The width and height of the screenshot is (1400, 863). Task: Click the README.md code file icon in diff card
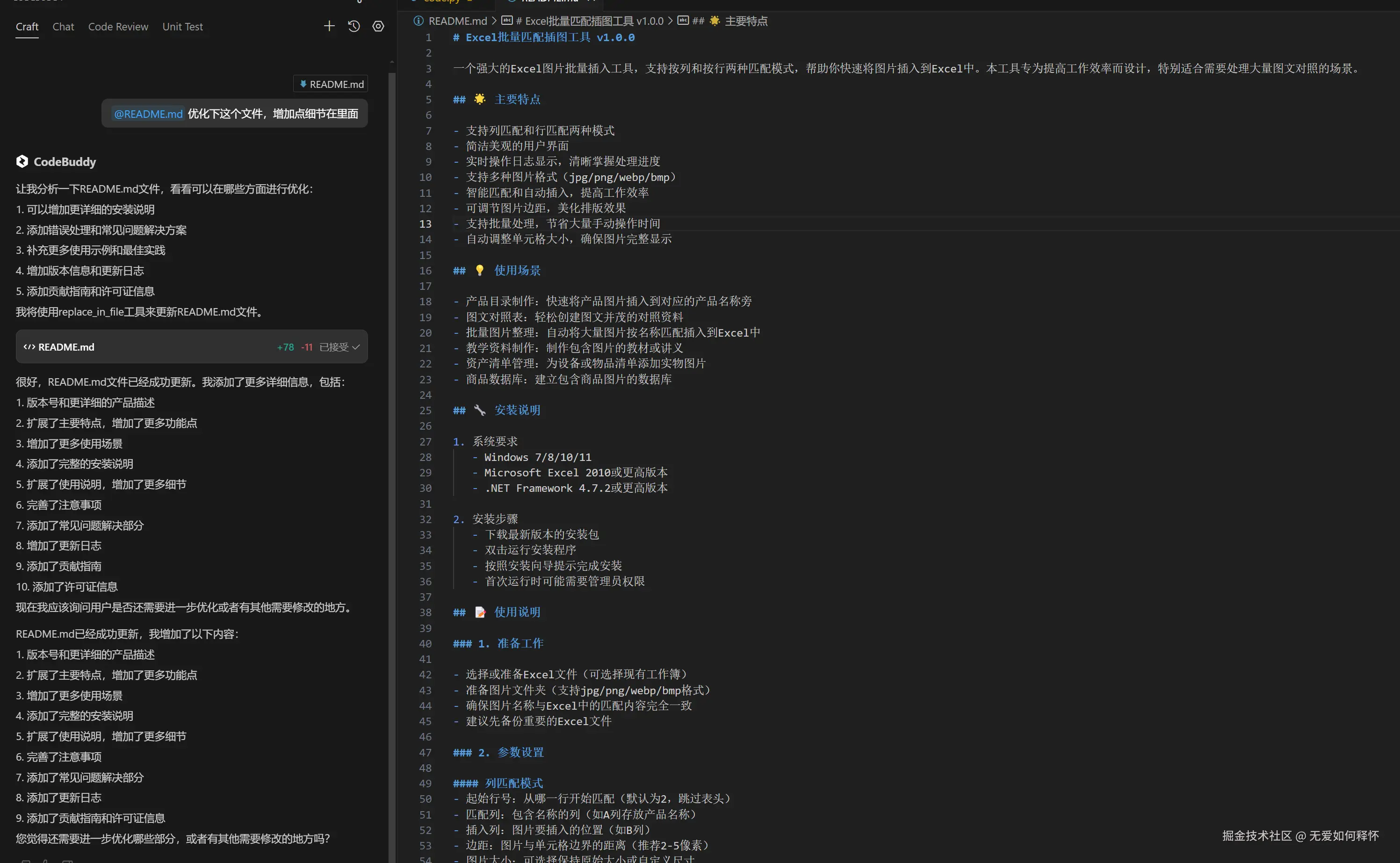29,347
